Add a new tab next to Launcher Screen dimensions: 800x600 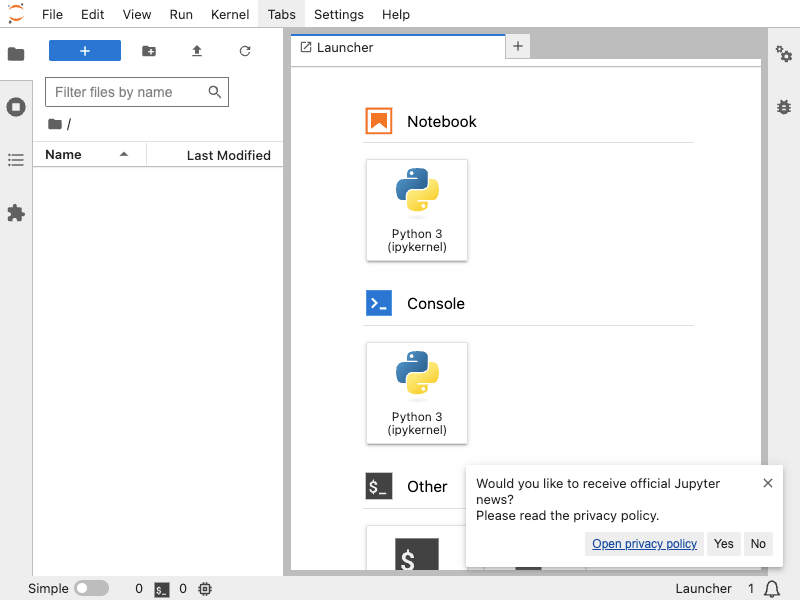click(518, 46)
